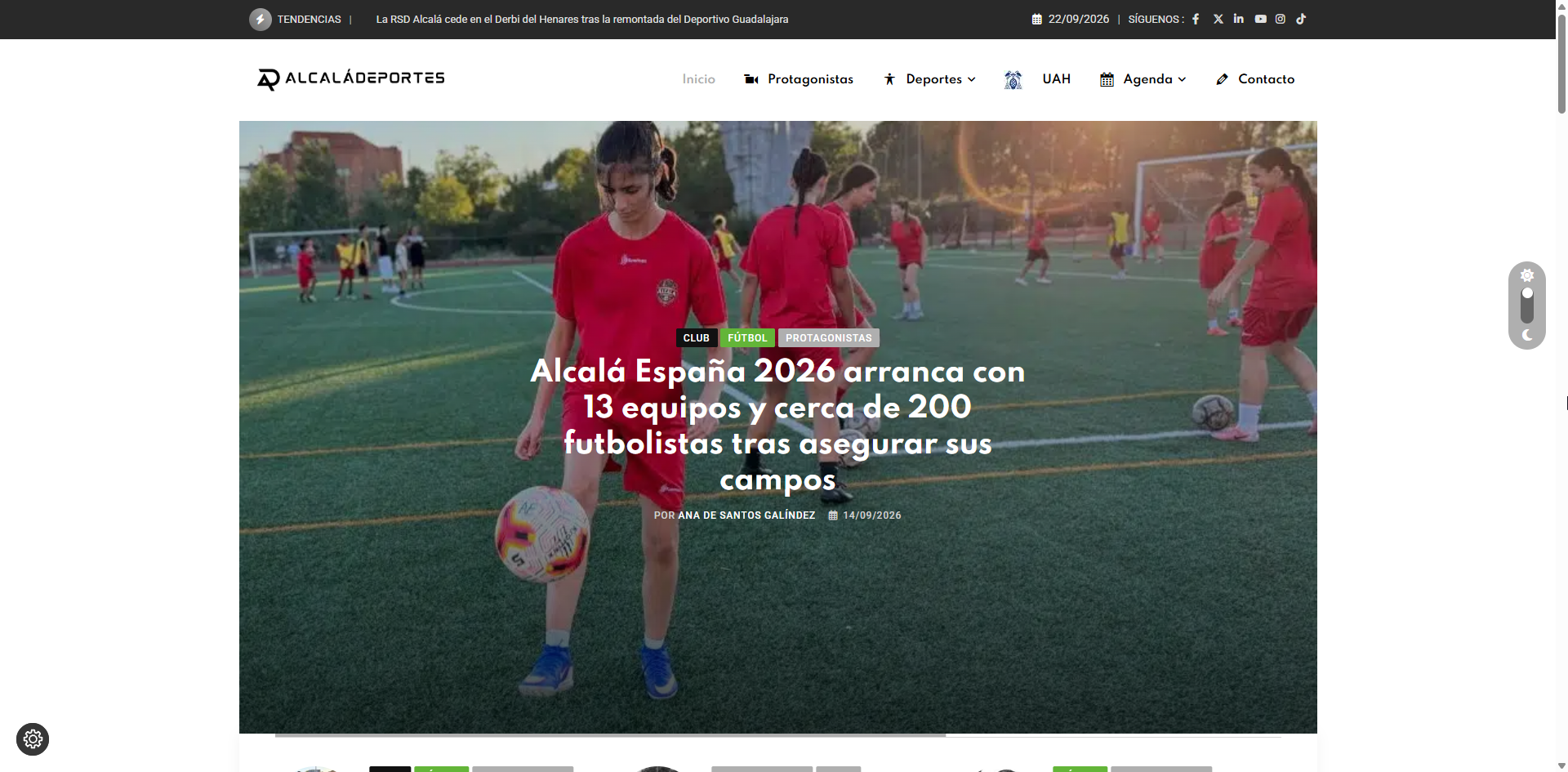Click the TENDENCIAS label
This screenshot has width=1568, height=772.
pos(309,19)
